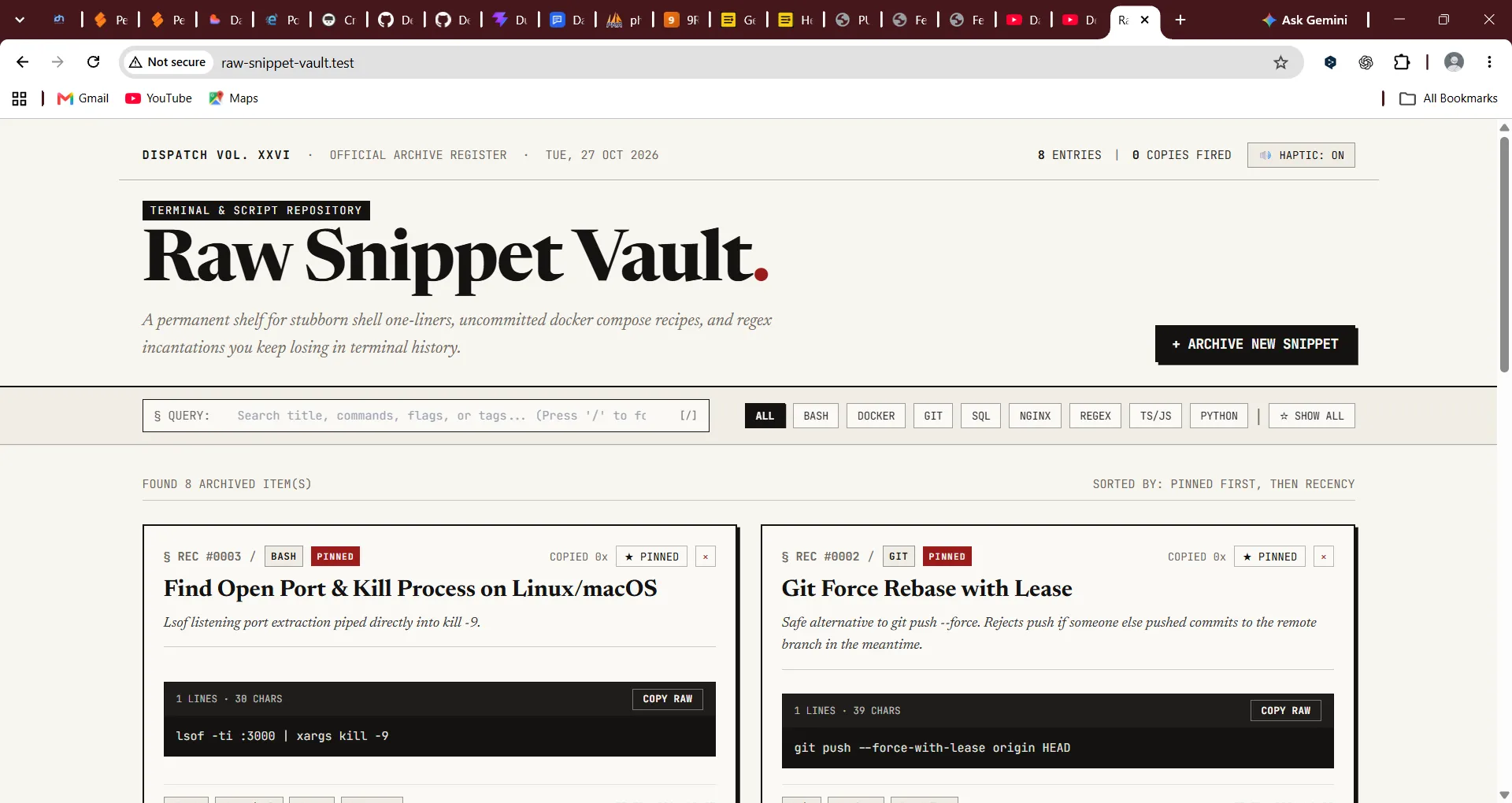Filter snippets by SQL
Screen dimensions: 1512x803
(980, 416)
